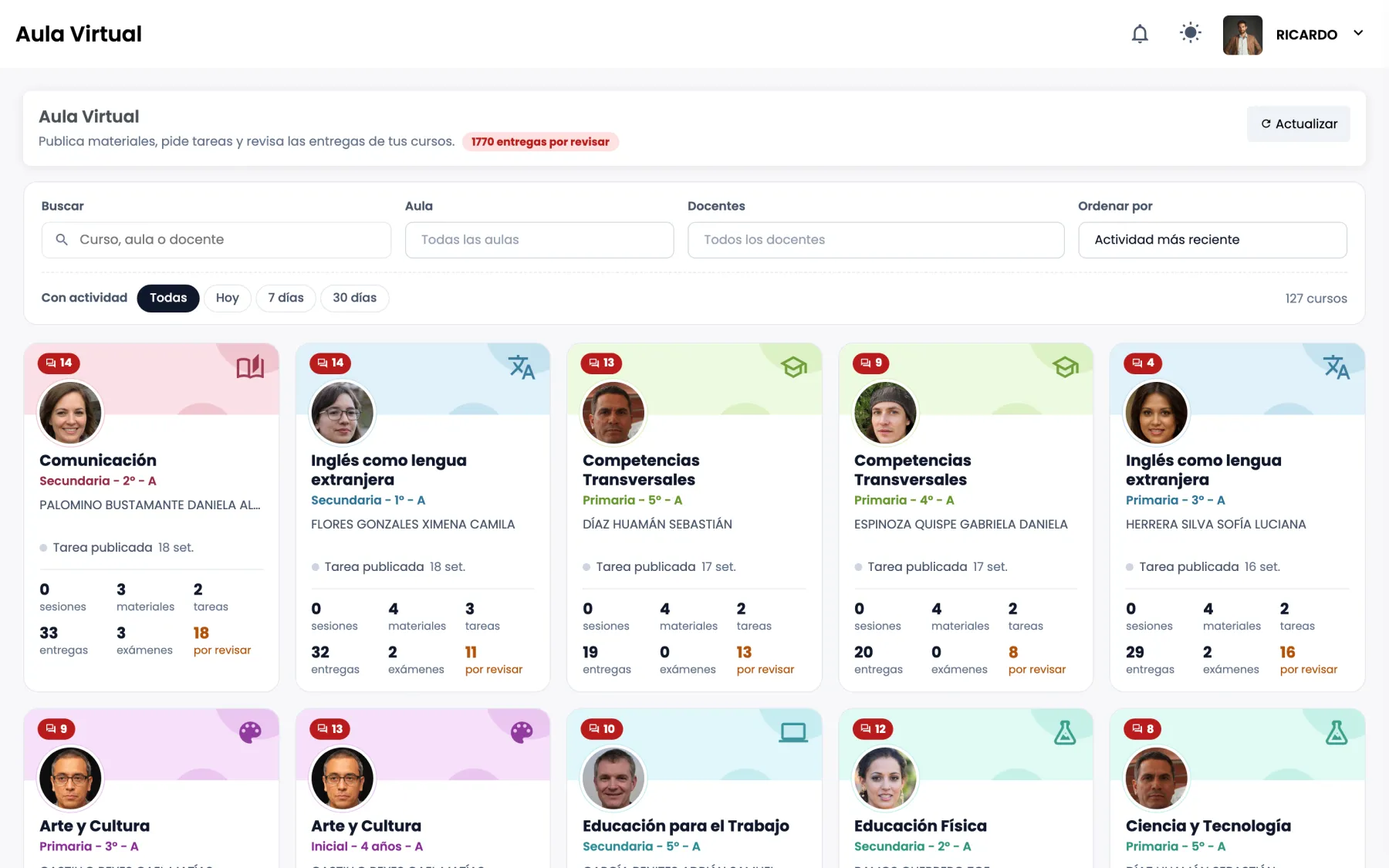1389x868 pixels.
Task: Focus the Curso, aula o docente search field
Action: 216,240
